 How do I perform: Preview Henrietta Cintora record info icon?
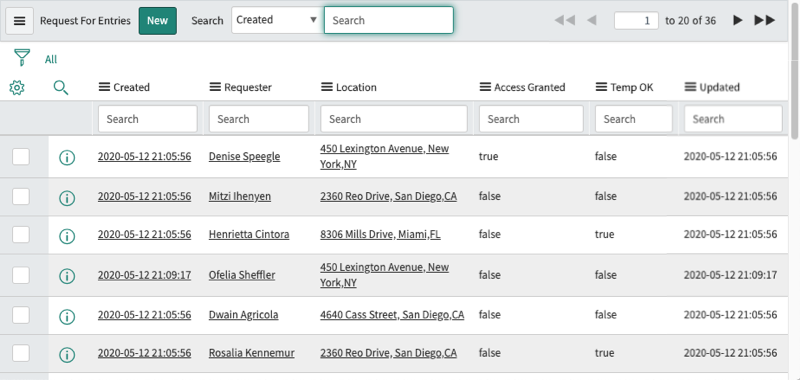click(67, 236)
